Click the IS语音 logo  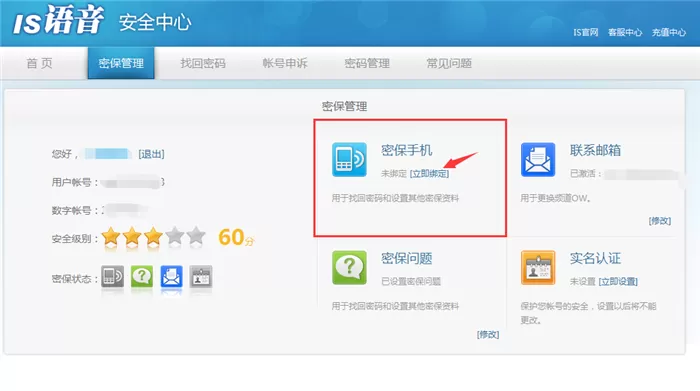(58, 21)
